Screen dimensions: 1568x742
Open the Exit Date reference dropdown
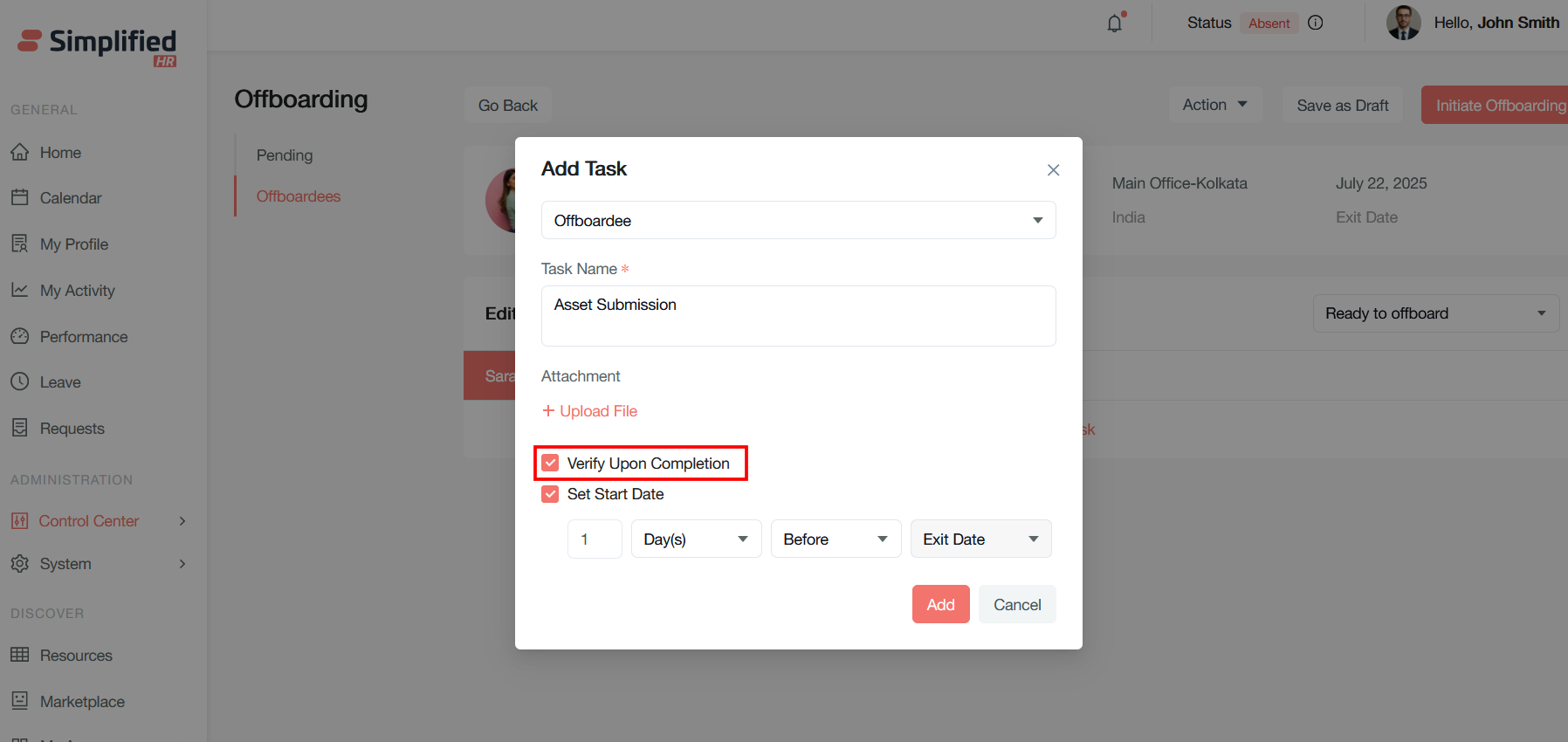pyautogui.click(x=980, y=539)
